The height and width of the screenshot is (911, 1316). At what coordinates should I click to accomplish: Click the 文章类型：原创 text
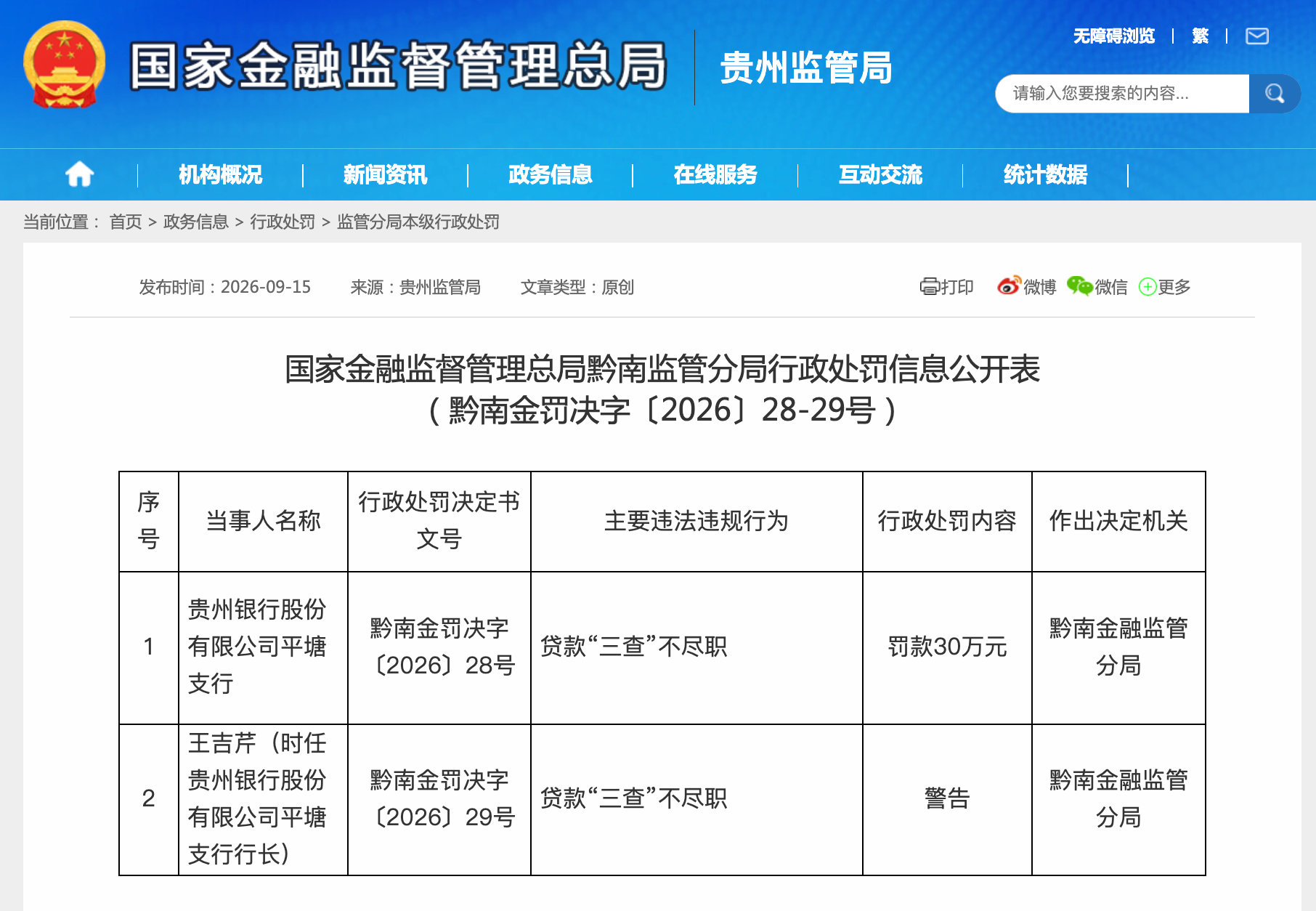[577, 287]
